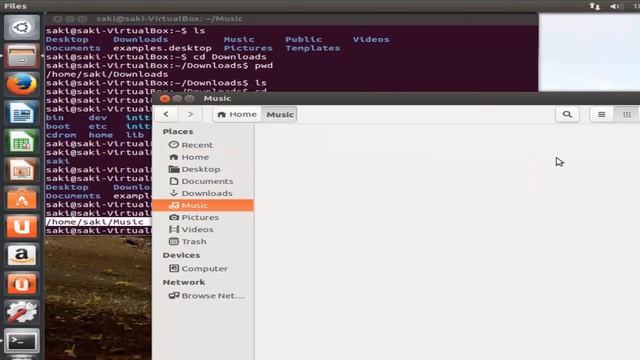The image size is (640, 360).
Task: Click the network indicator in top panel
Action: [x=595, y=6]
